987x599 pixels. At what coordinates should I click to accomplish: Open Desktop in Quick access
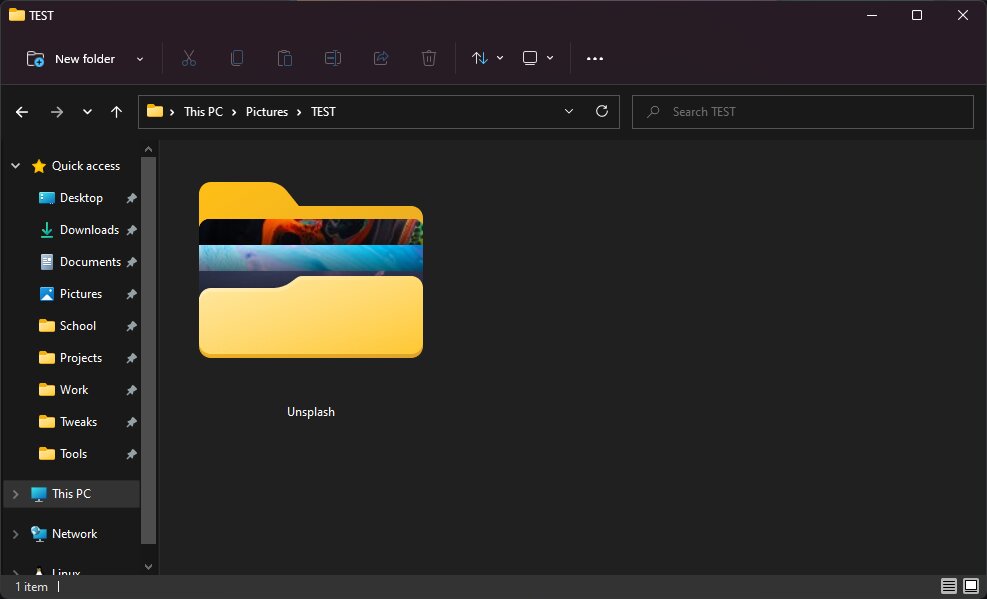[81, 198]
